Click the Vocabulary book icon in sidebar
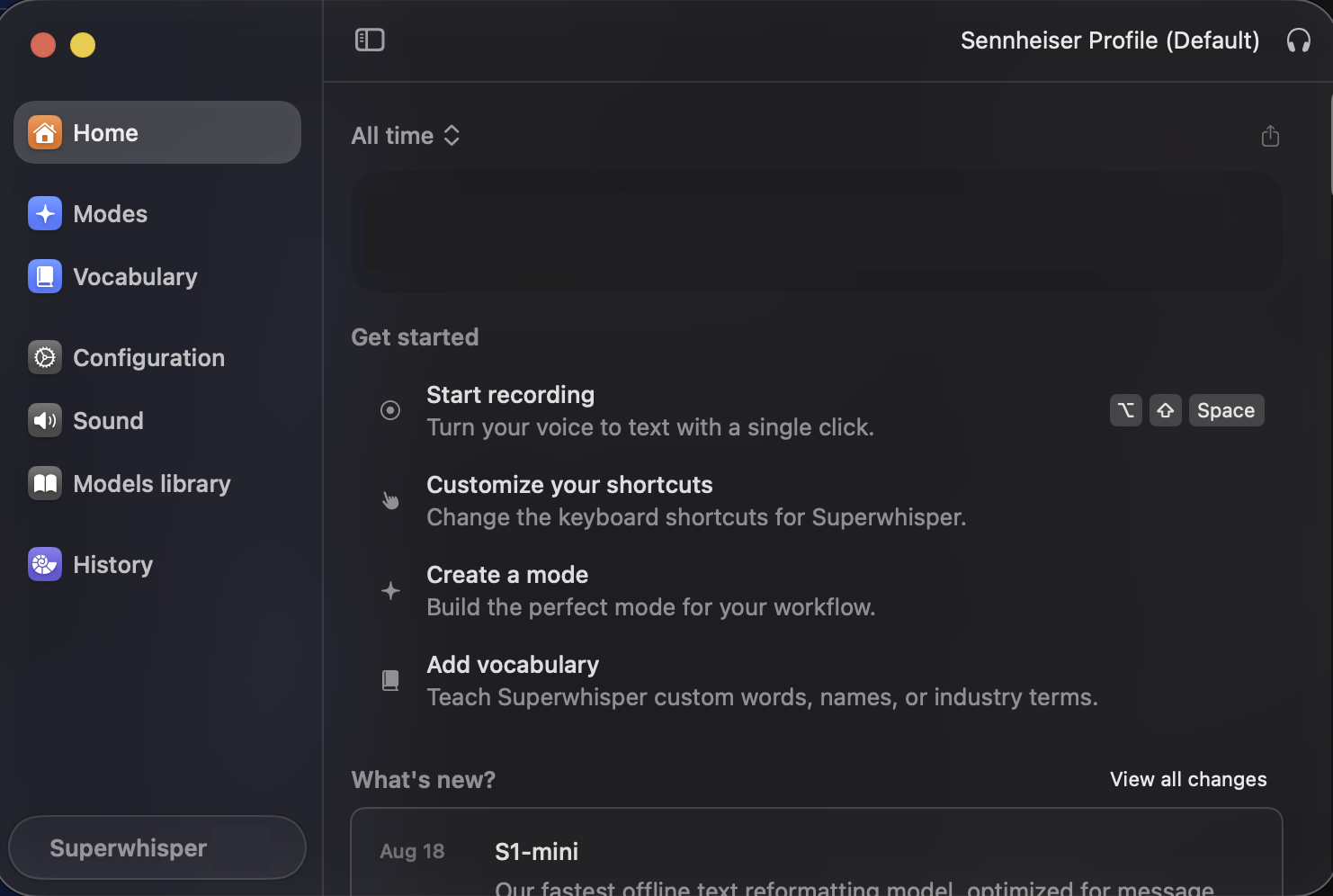Image resolution: width=1333 pixels, height=896 pixels. 45,276
